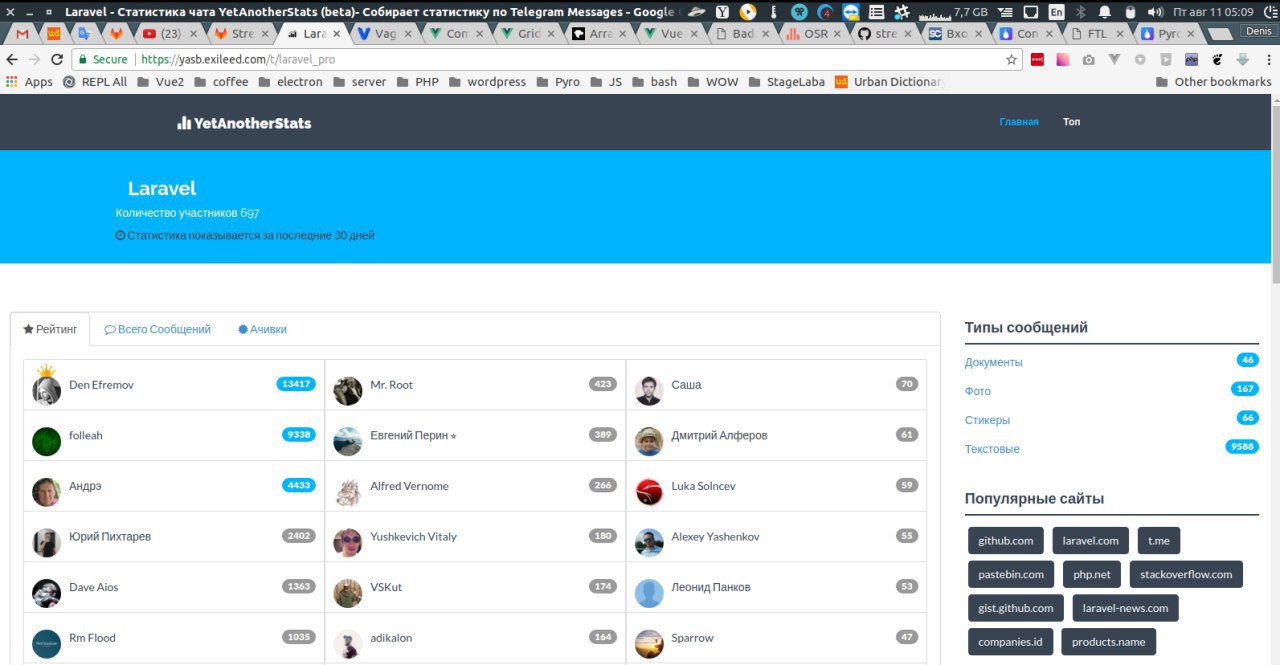Image resolution: width=1280 pixels, height=665 pixels.
Task: Open the Текстовые message type link
Action: click(992, 449)
